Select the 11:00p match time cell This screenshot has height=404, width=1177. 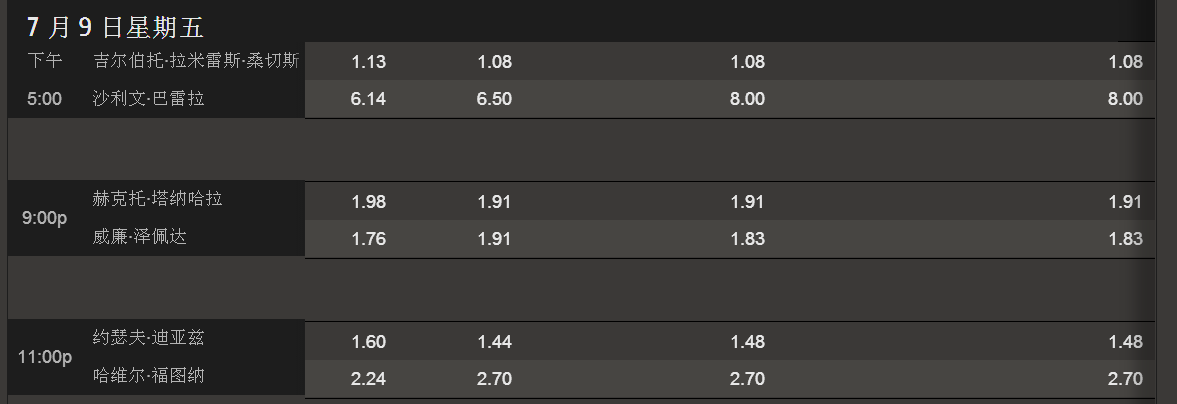pos(45,357)
